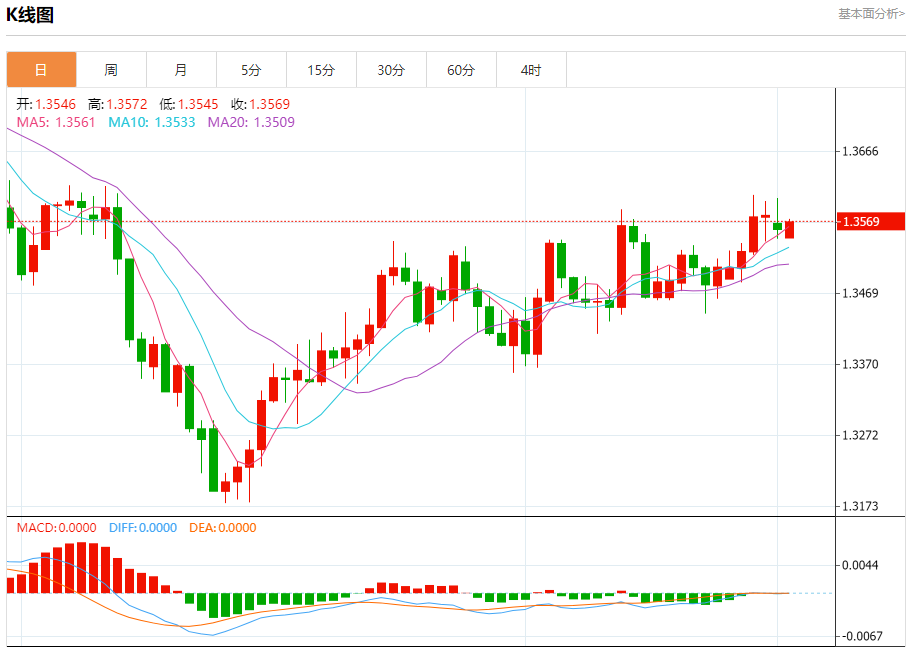Click the -0.0067 MACD axis label
913x647 pixels.
point(860,636)
